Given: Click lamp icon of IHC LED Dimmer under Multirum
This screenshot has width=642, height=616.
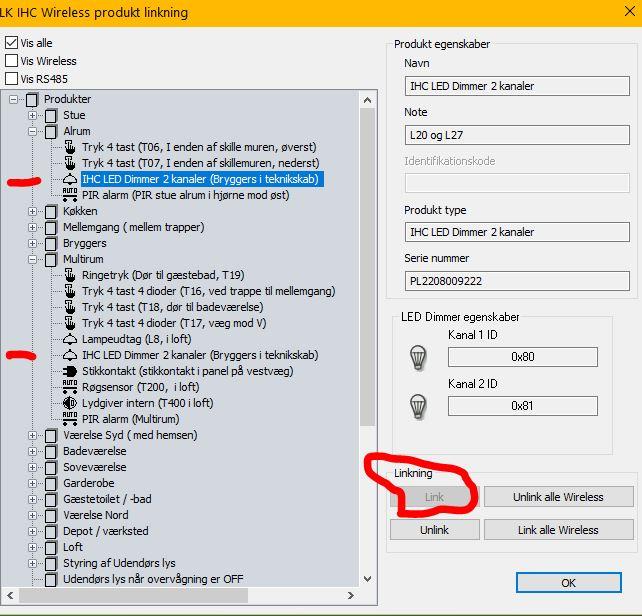Looking at the screenshot, I should pos(70,355).
